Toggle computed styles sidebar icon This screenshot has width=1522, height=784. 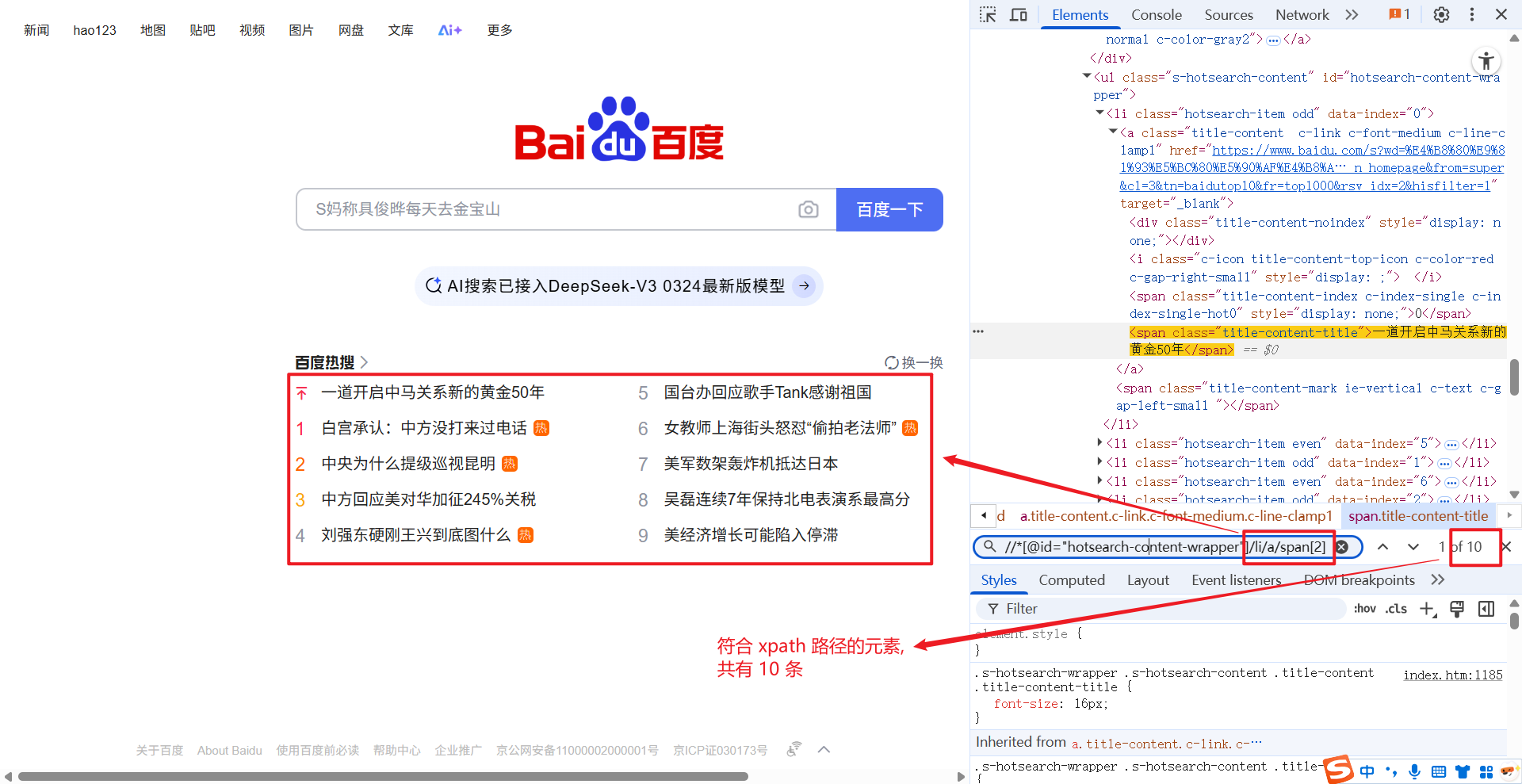[1486, 609]
